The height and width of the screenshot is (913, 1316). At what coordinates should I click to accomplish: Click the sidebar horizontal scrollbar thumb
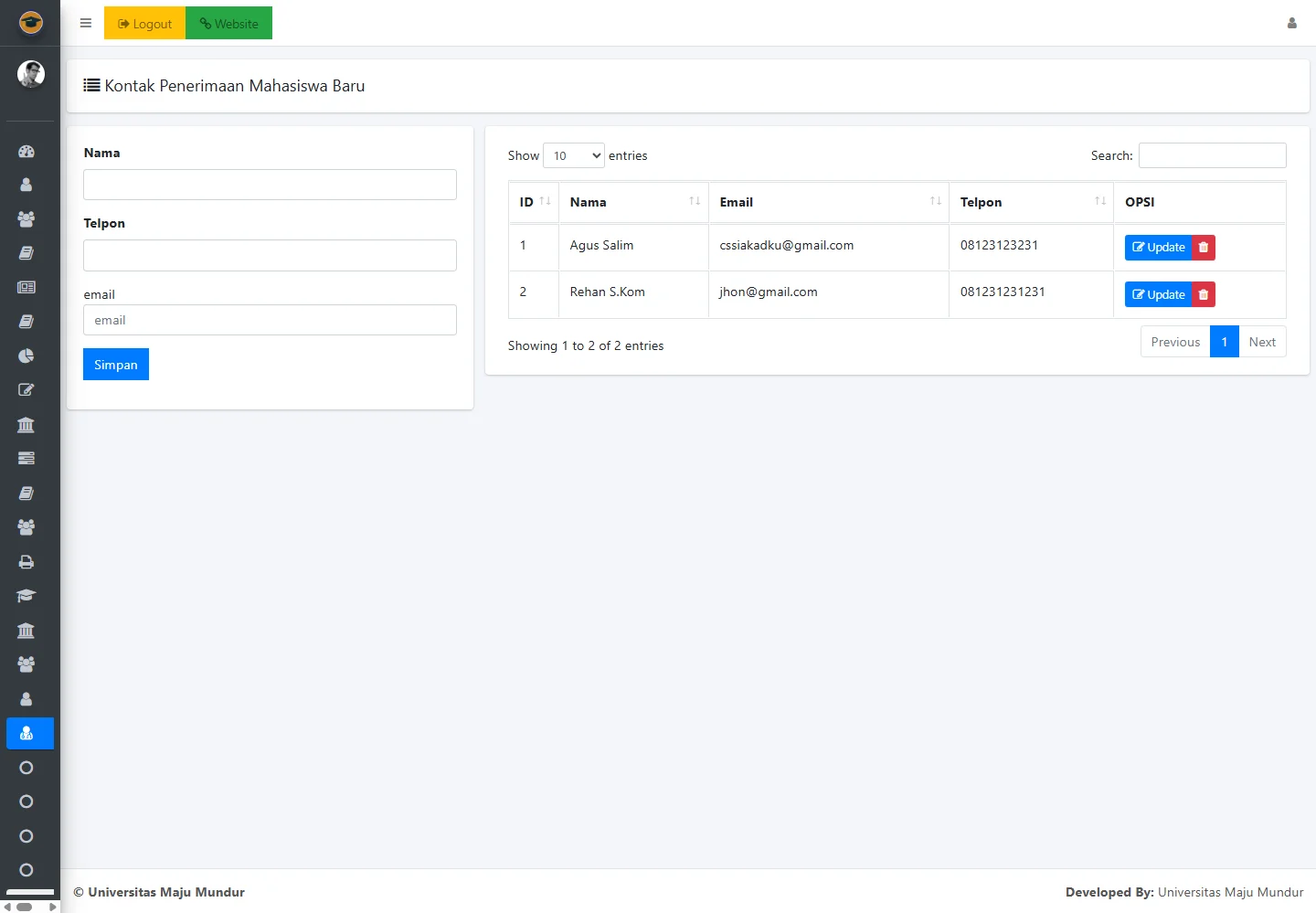[25, 907]
